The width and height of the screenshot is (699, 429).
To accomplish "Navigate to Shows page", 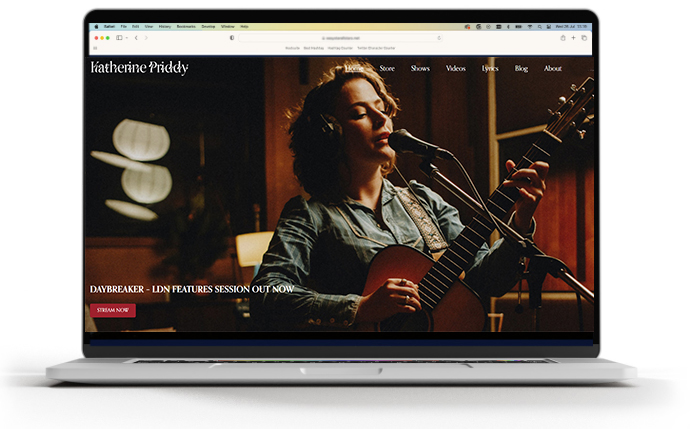I will (x=420, y=68).
